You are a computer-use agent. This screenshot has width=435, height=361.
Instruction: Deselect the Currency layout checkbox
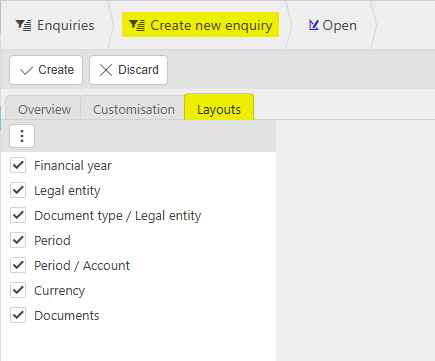point(18,290)
